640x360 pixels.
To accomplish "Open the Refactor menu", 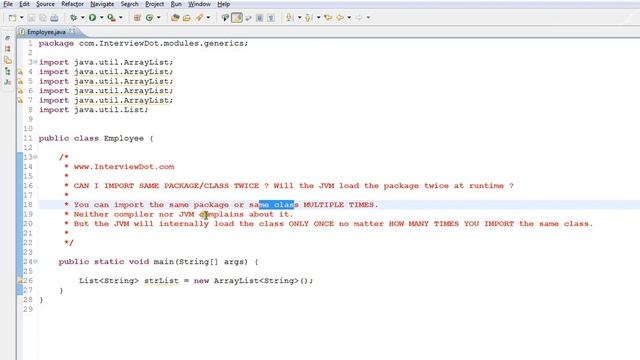I will pos(72,4).
